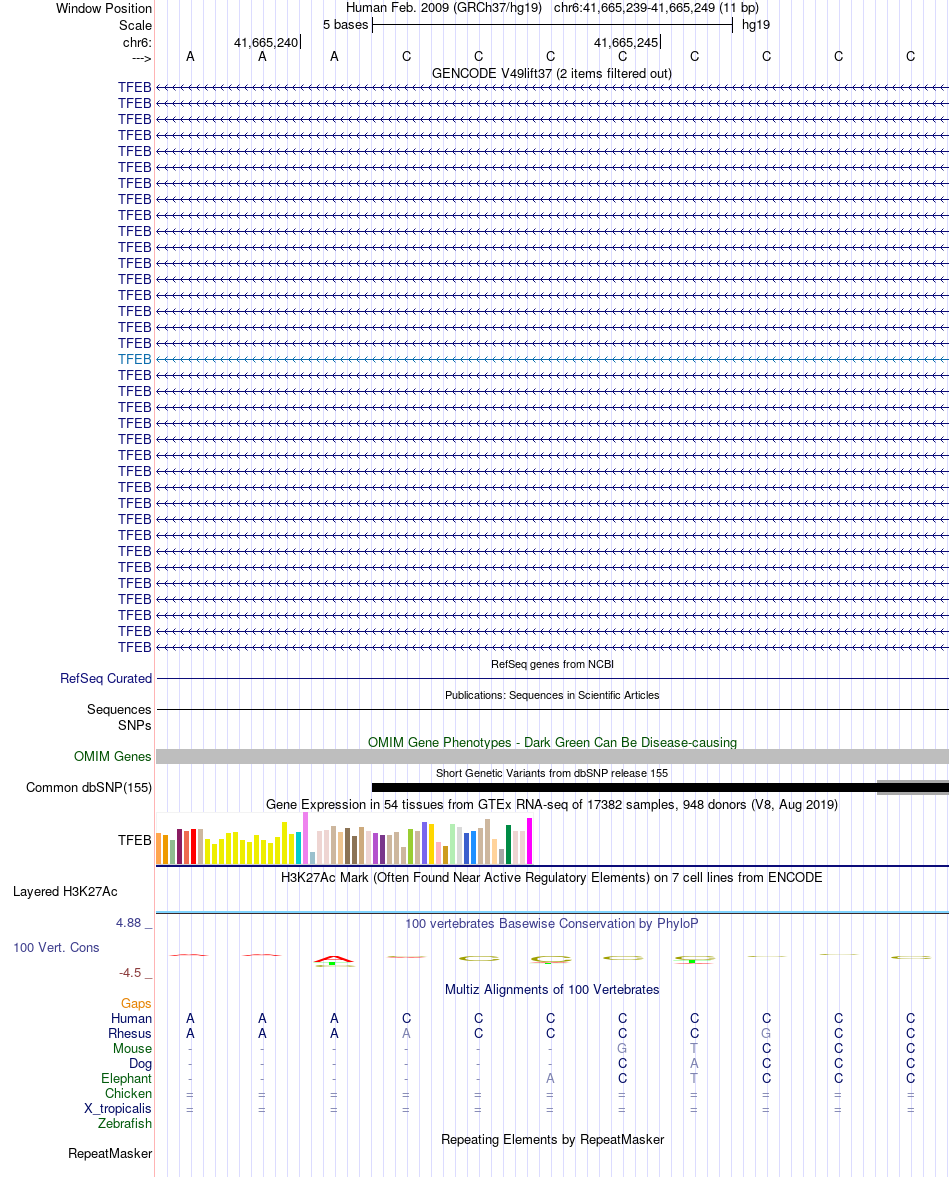Click the 41,665,240 ruler position

click(x=266, y=43)
